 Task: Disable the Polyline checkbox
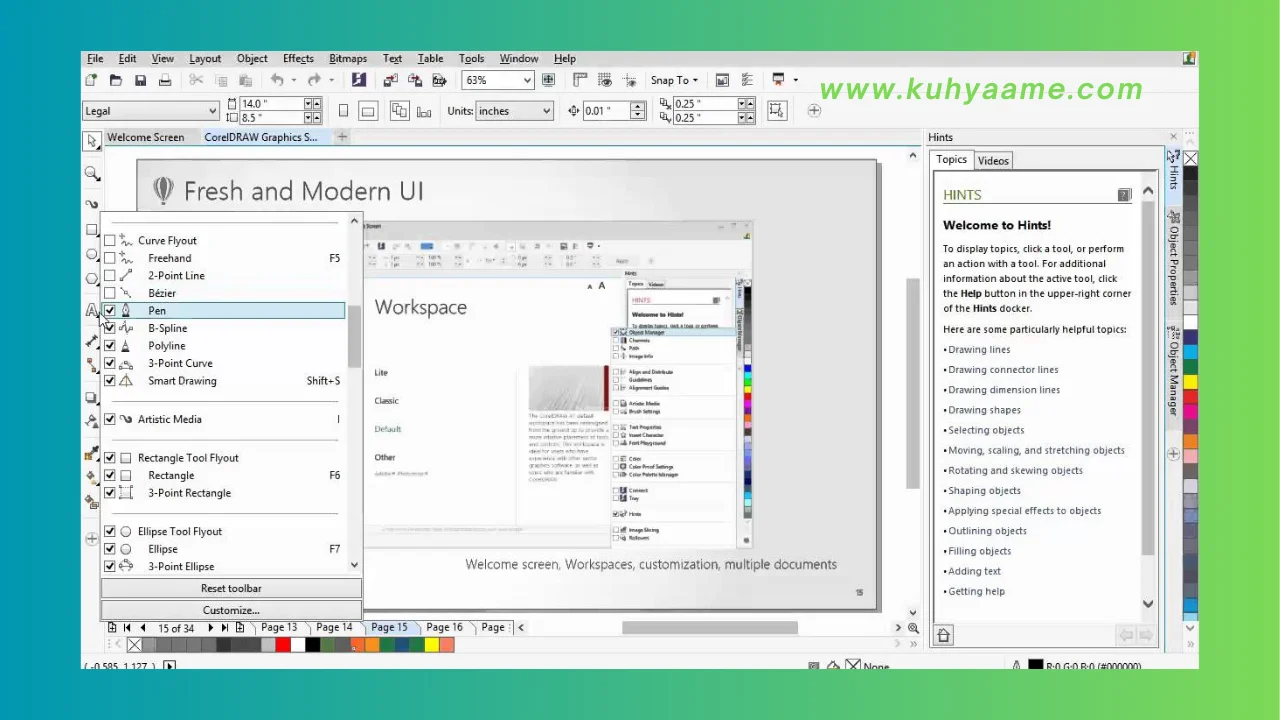[110, 346]
